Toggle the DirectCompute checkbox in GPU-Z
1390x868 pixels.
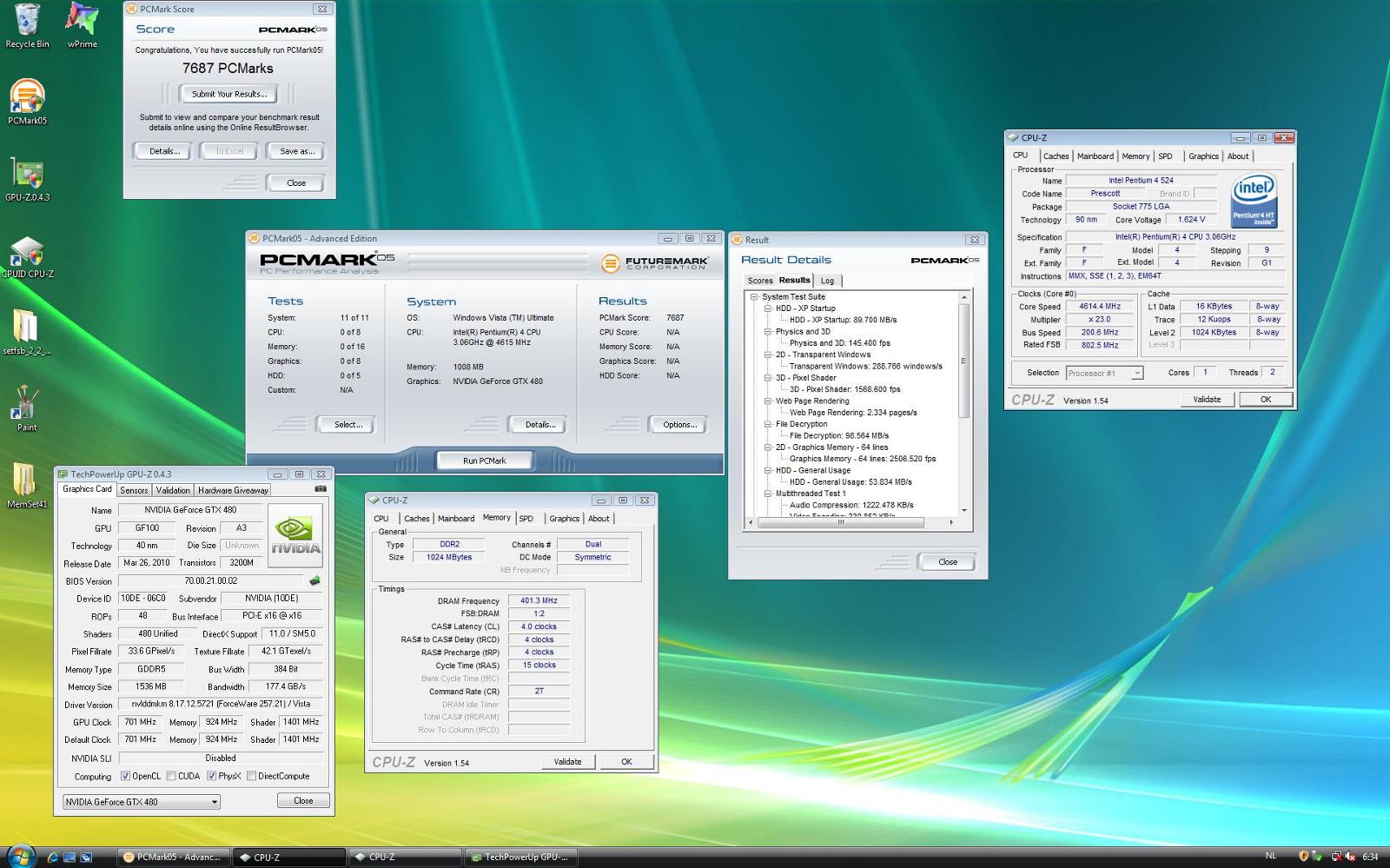point(251,776)
